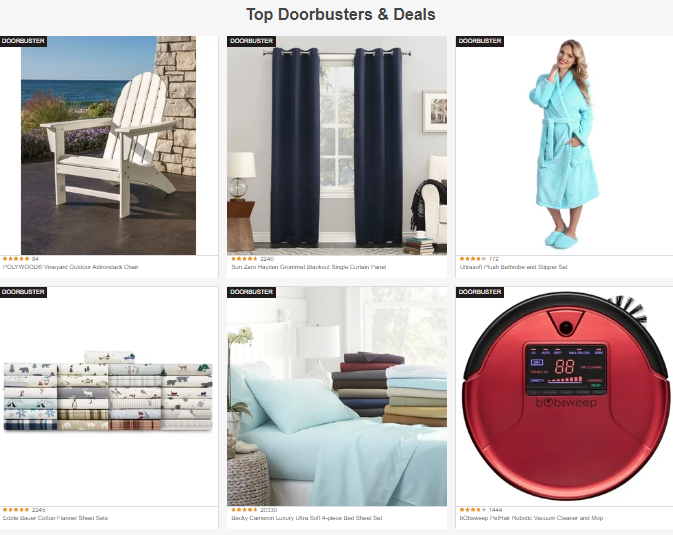The image size is (673, 535).
Task: Click the light blue bed sheet set image
Action: click(337, 396)
